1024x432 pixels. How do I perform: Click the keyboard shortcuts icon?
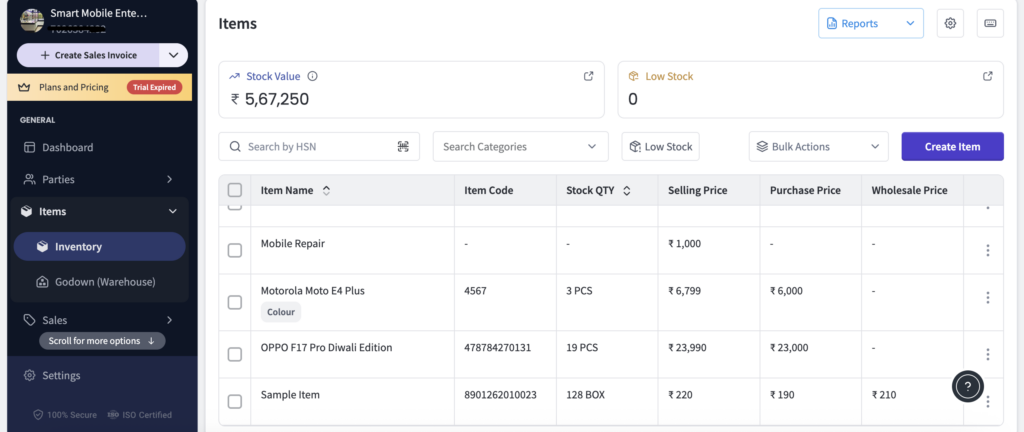coord(989,23)
